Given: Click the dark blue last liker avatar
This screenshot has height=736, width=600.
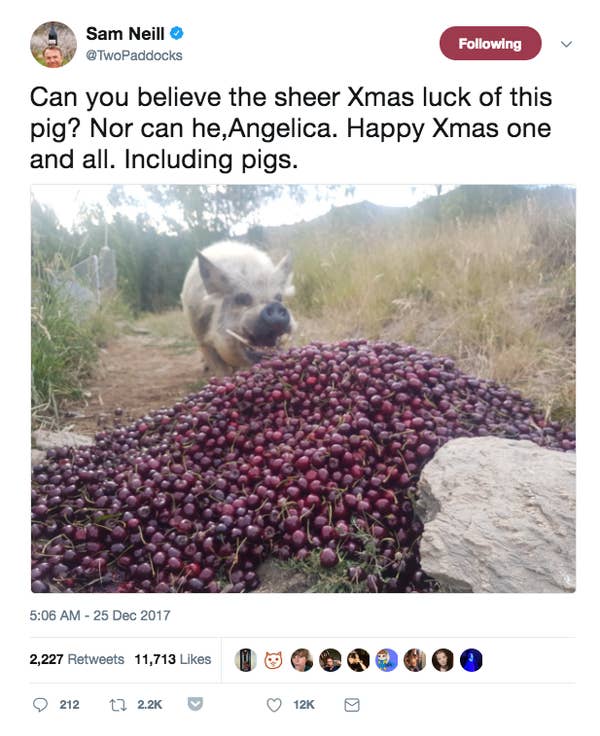Looking at the screenshot, I should pos(471,660).
